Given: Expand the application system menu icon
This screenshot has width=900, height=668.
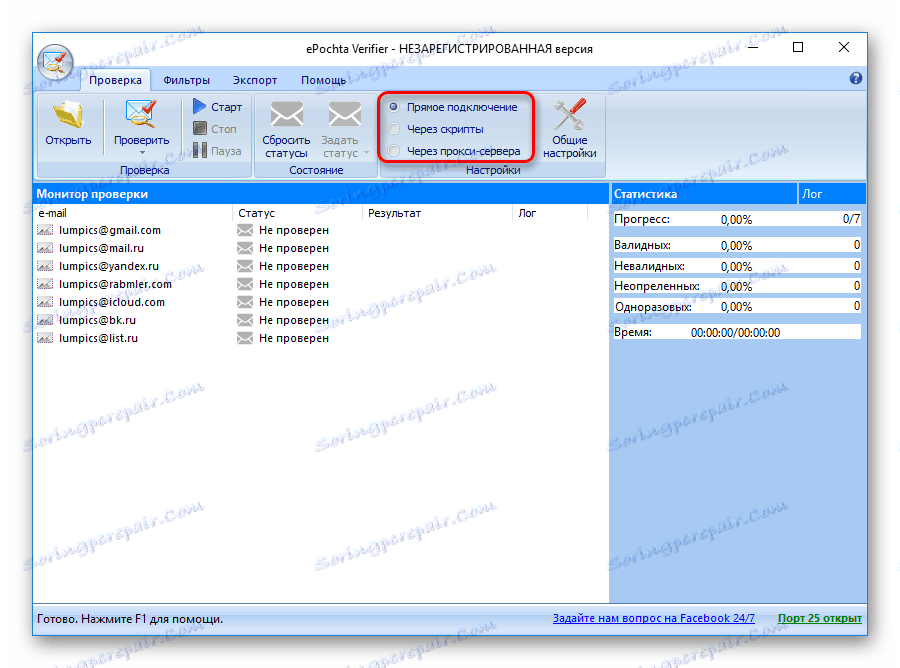Looking at the screenshot, I should pos(55,62).
